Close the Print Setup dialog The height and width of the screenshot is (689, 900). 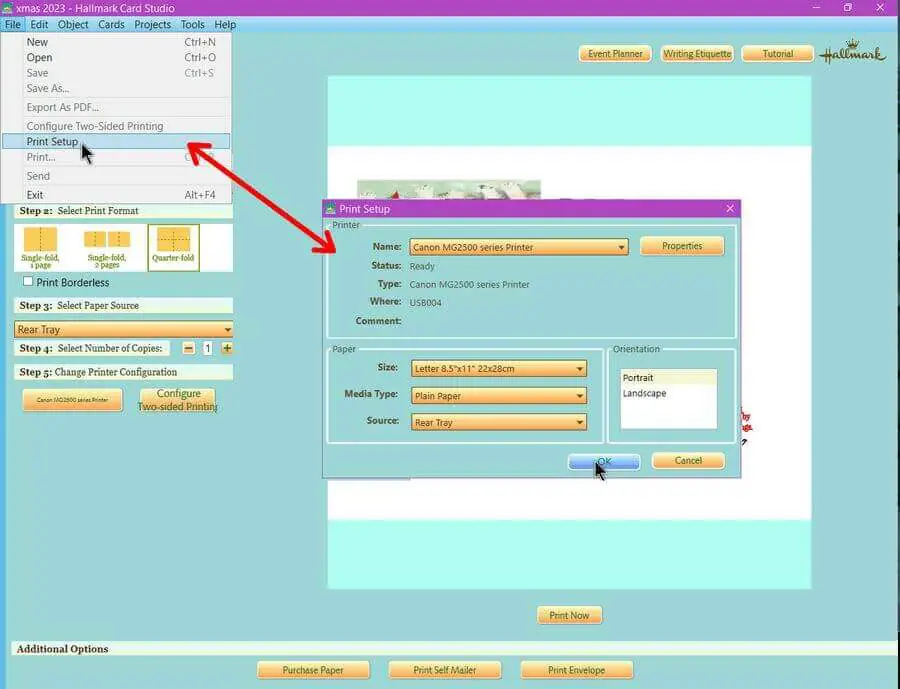pyautogui.click(x=730, y=208)
